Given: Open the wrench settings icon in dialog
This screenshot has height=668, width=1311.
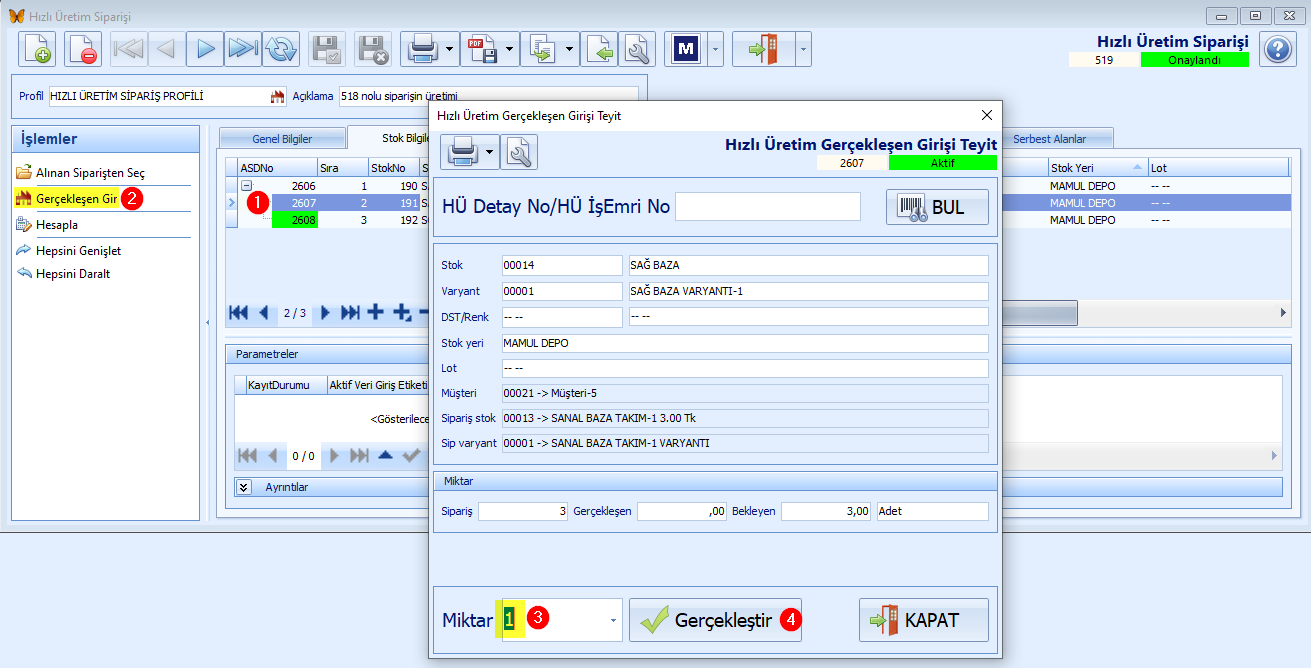Looking at the screenshot, I should pyautogui.click(x=520, y=152).
